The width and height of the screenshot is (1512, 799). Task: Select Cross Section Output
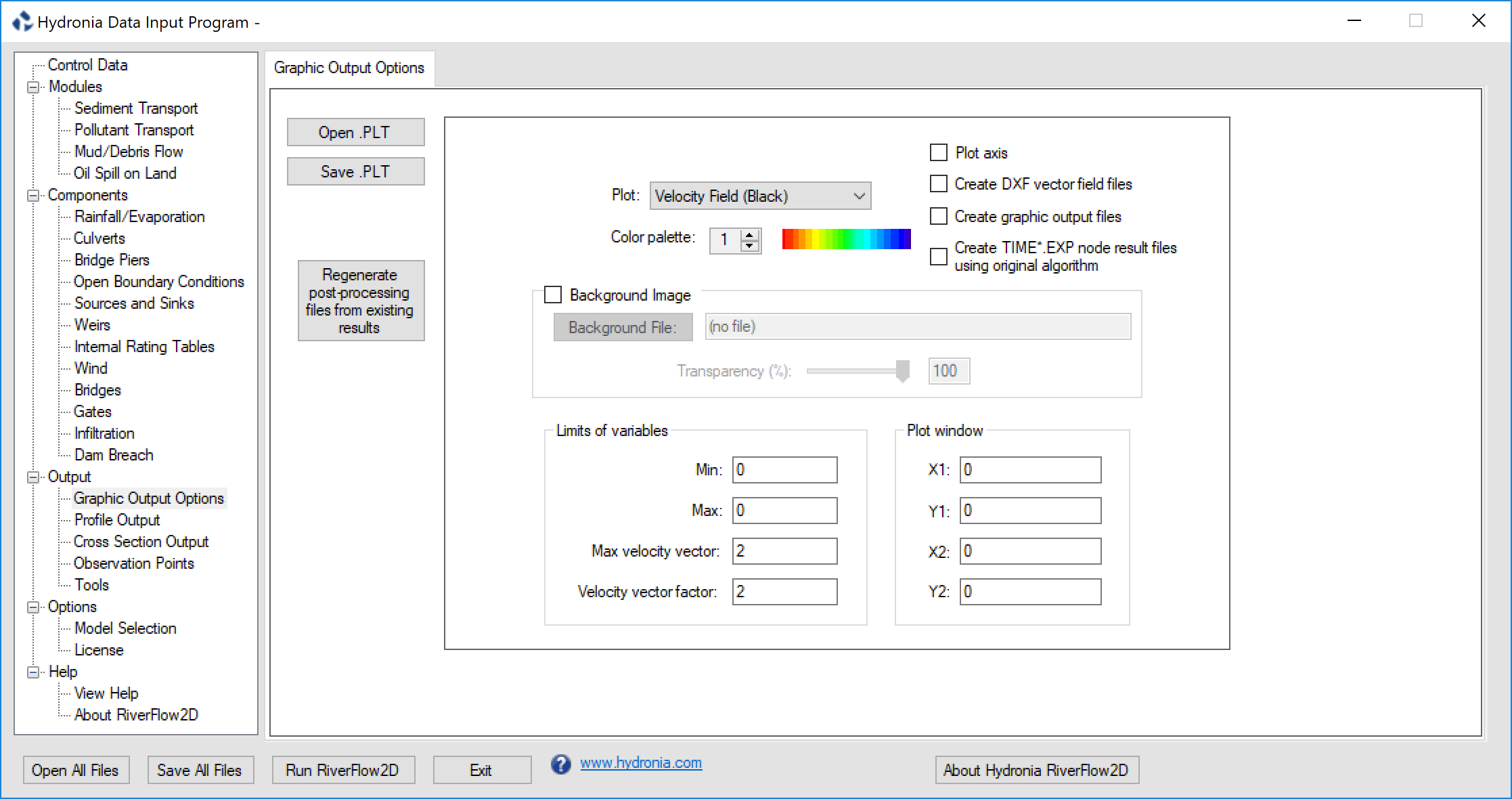coord(141,542)
